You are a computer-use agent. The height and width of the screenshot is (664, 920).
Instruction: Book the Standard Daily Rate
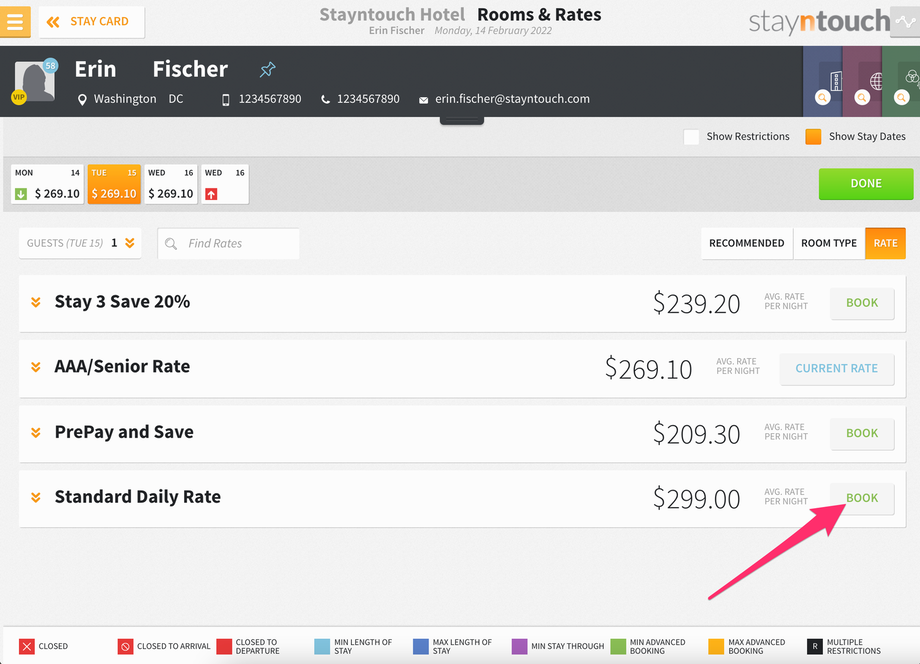coord(862,499)
